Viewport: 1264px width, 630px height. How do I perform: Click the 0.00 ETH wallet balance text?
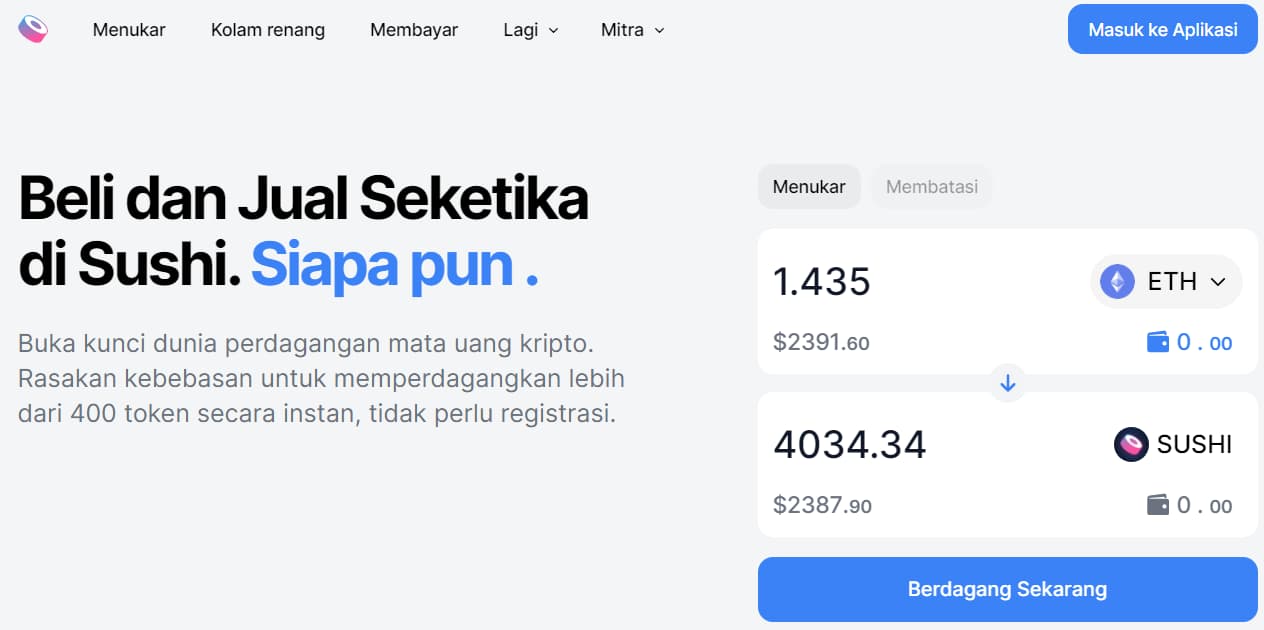tap(1204, 342)
